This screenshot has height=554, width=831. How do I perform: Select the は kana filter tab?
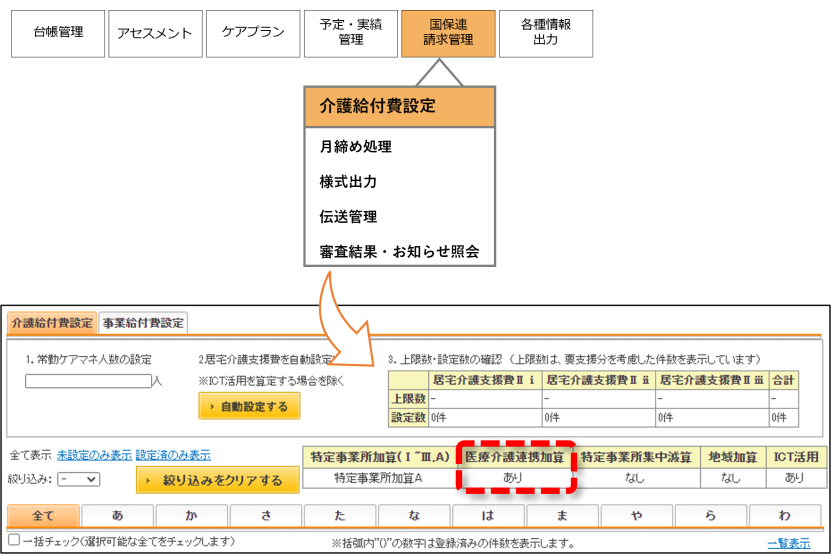[488, 515]
